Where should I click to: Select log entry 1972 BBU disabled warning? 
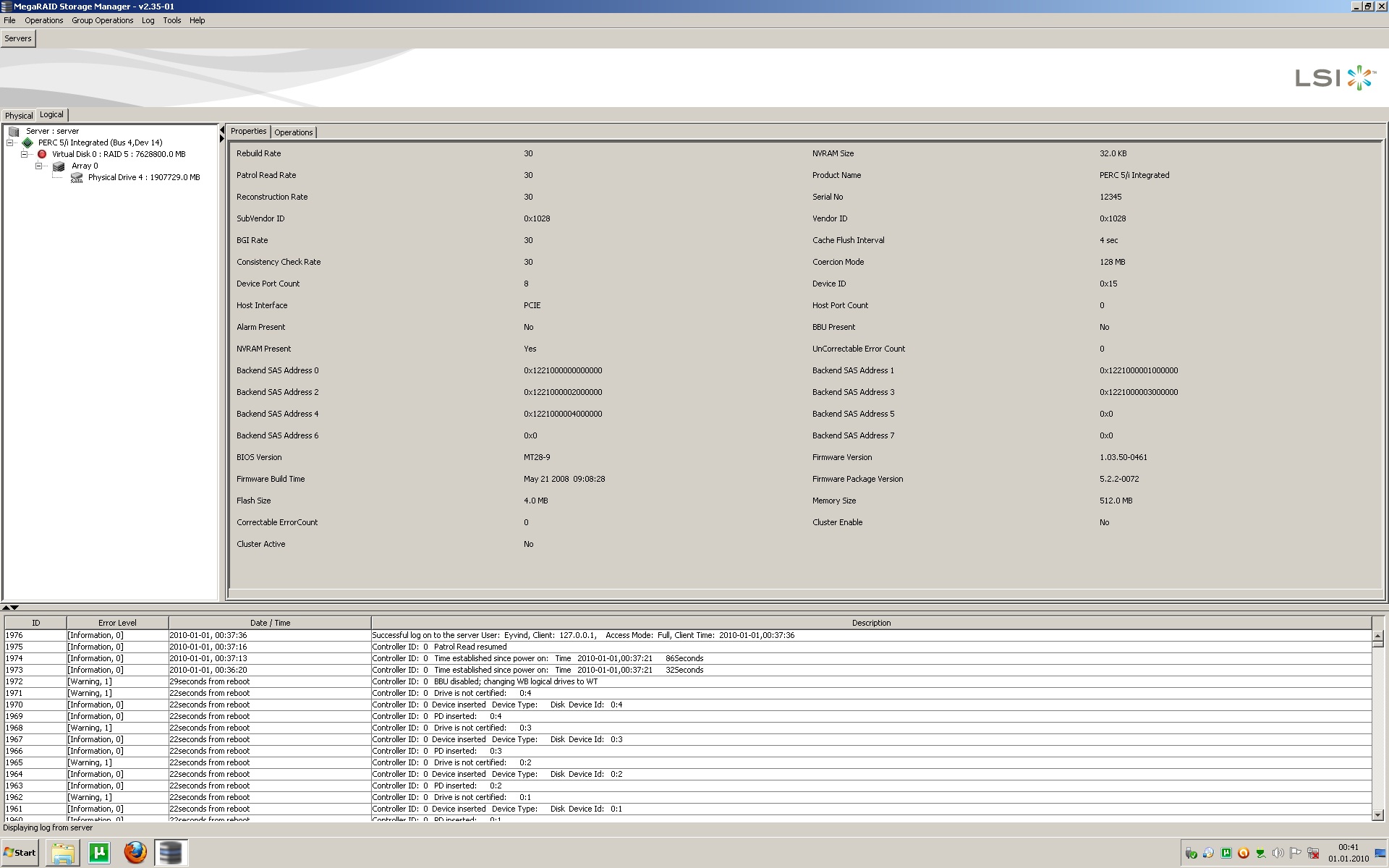pos(688,681)
